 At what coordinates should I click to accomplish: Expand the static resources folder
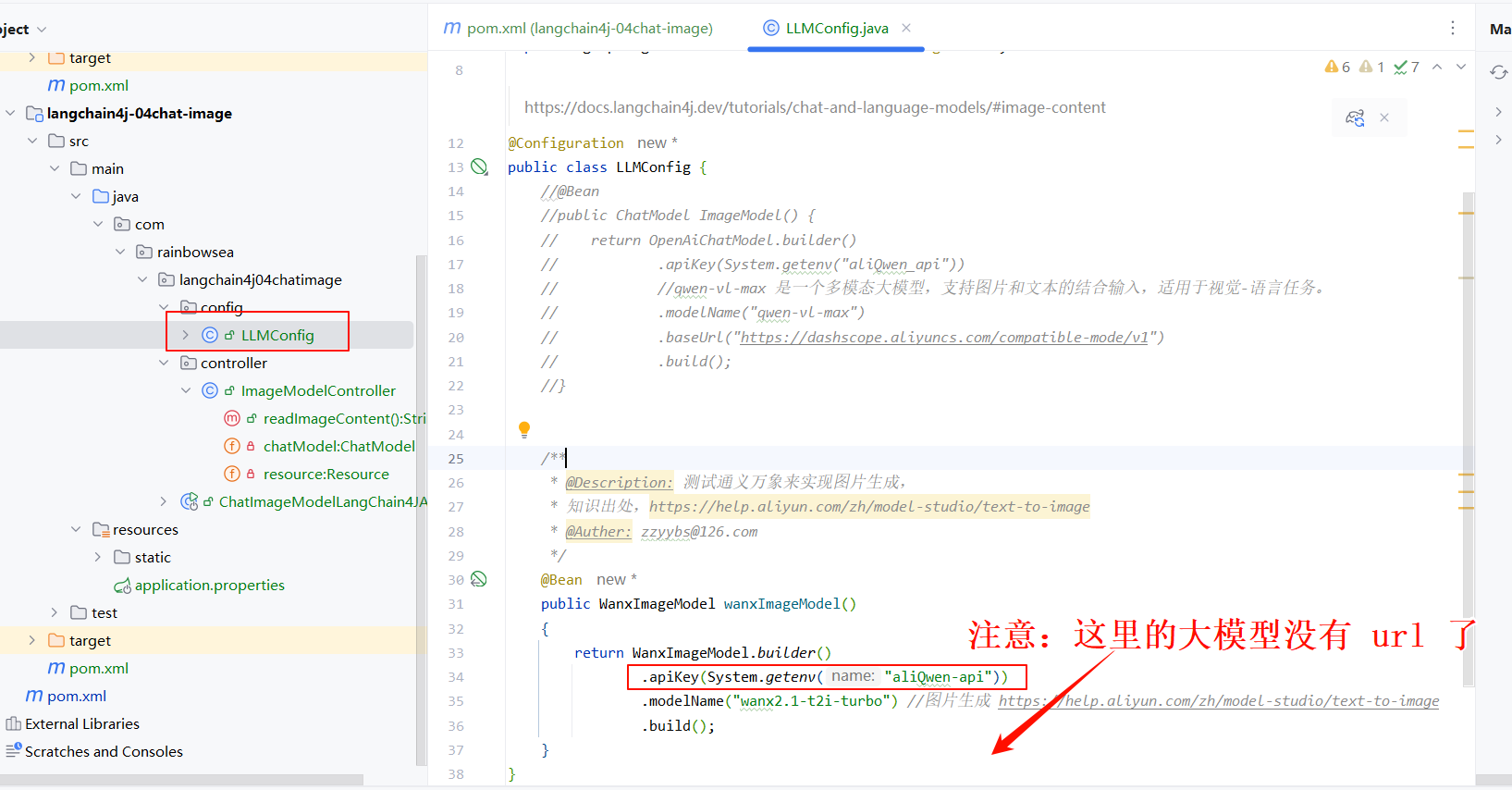pos(98,557)
